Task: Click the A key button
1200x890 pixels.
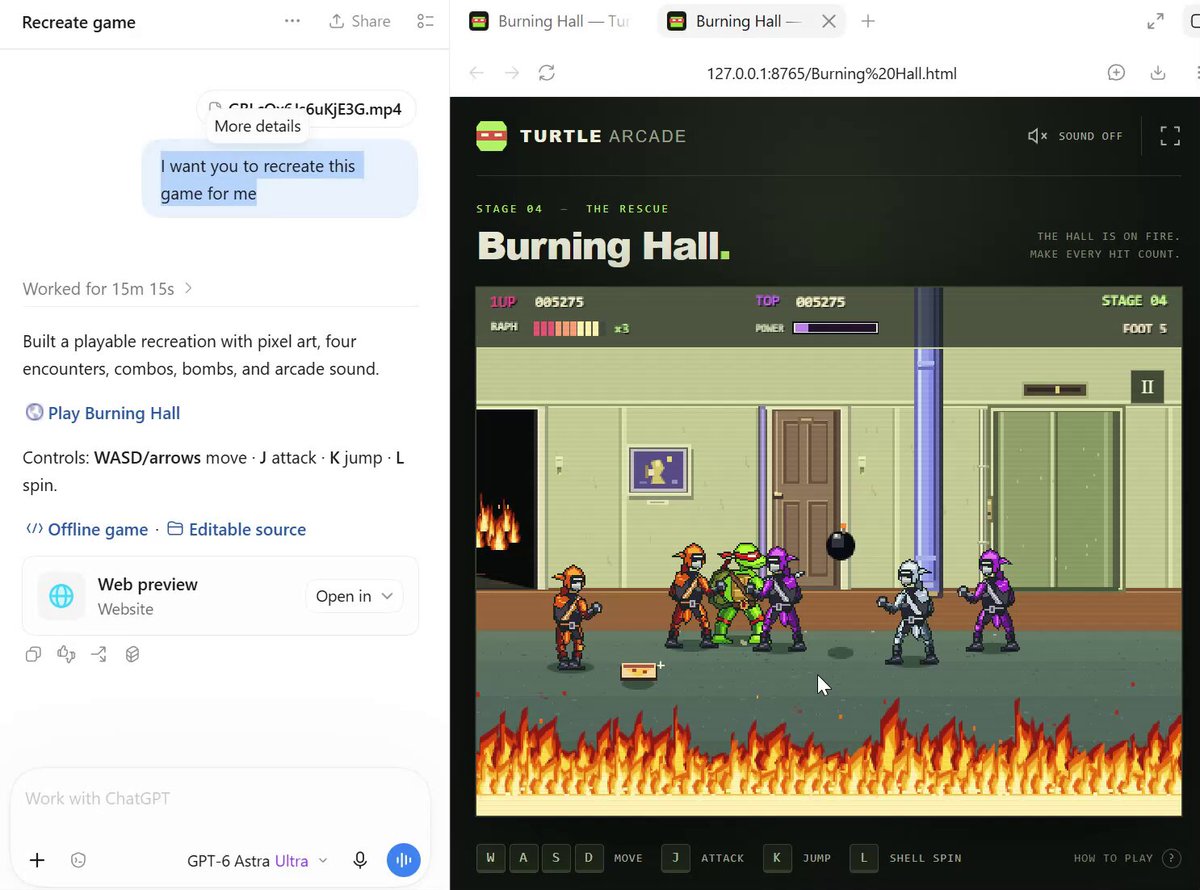Action: point(523,858)
